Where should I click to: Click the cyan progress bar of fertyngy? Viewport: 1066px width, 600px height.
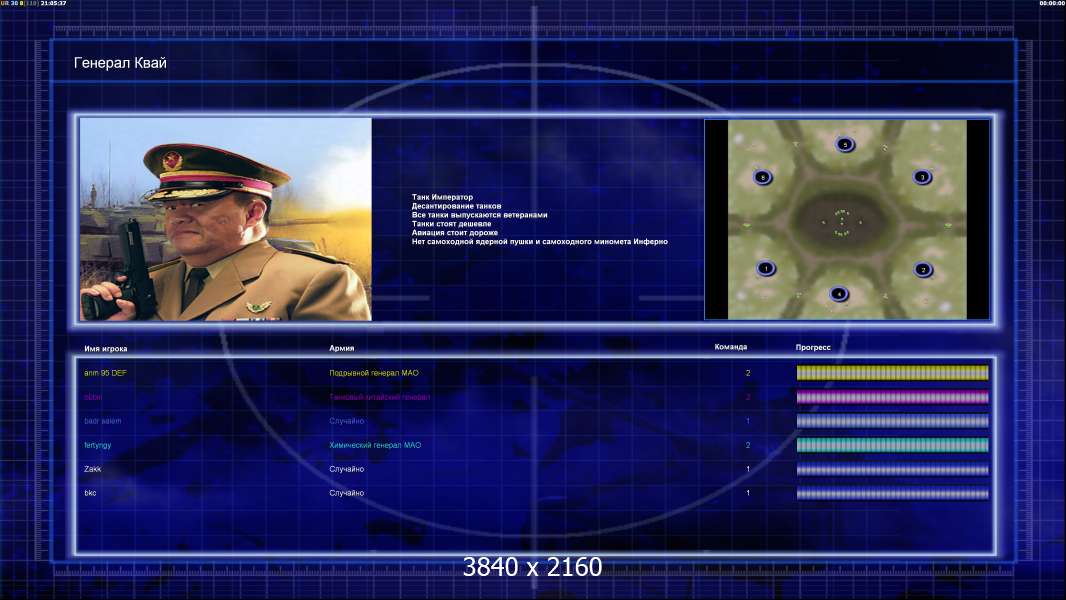(892, 445)
